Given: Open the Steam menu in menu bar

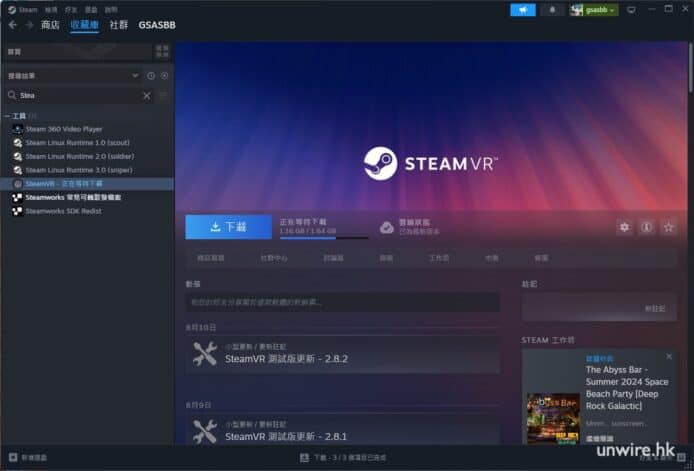Looking at the screenshot, I should pyautogui.click(x=28, y=9).
